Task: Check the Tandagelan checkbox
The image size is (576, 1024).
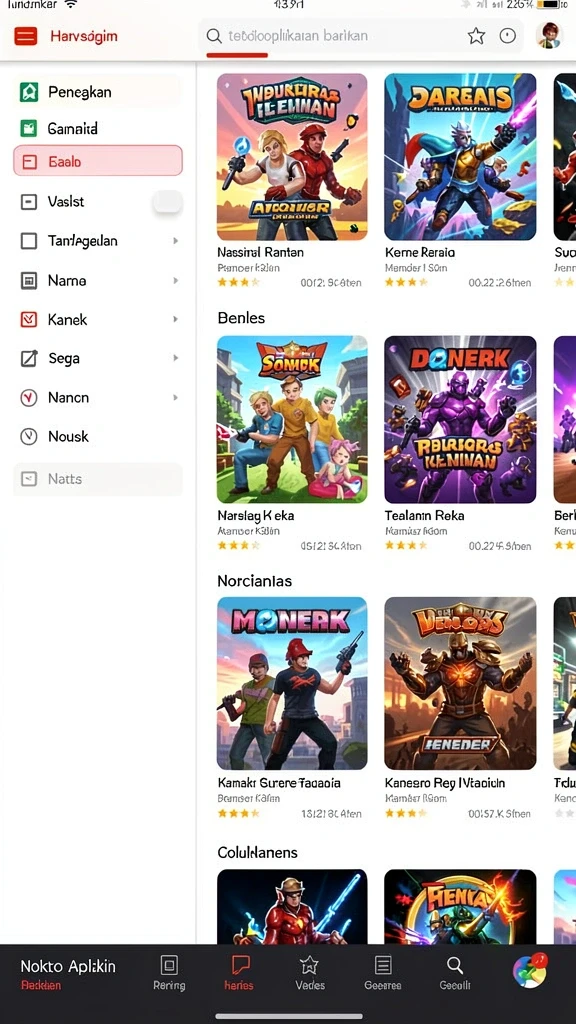Action: [x=29, y=241]
